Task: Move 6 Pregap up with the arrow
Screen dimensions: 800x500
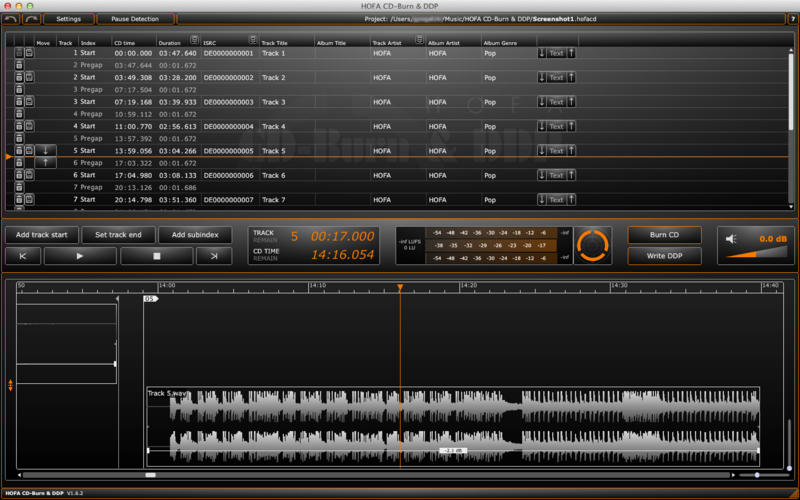Action: point(45,163)
